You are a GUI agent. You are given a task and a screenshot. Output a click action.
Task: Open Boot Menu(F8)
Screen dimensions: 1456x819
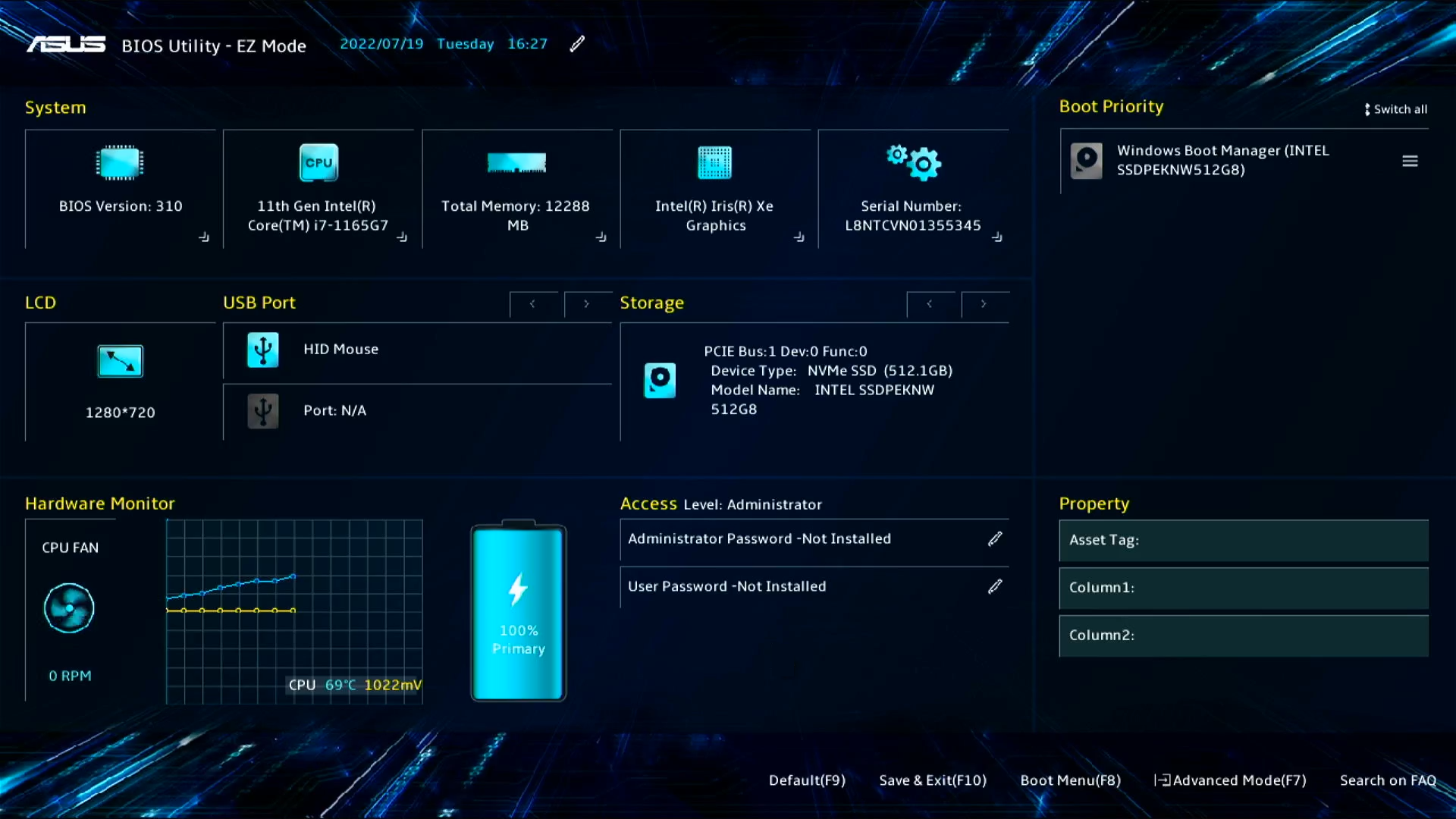click(1070, 780)
